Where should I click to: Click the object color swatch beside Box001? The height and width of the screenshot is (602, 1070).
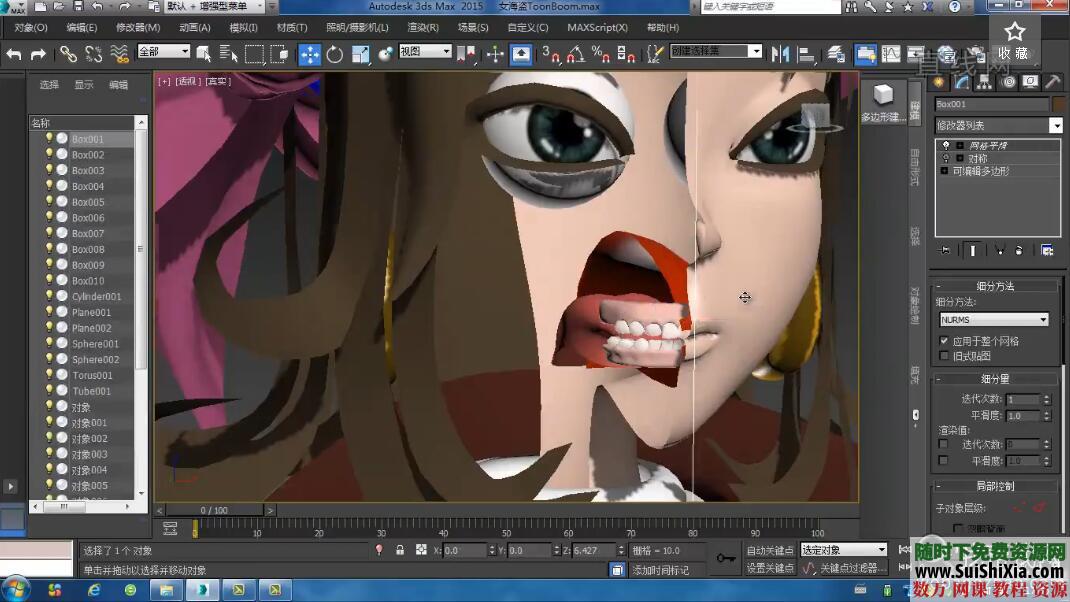(1057, 104)
